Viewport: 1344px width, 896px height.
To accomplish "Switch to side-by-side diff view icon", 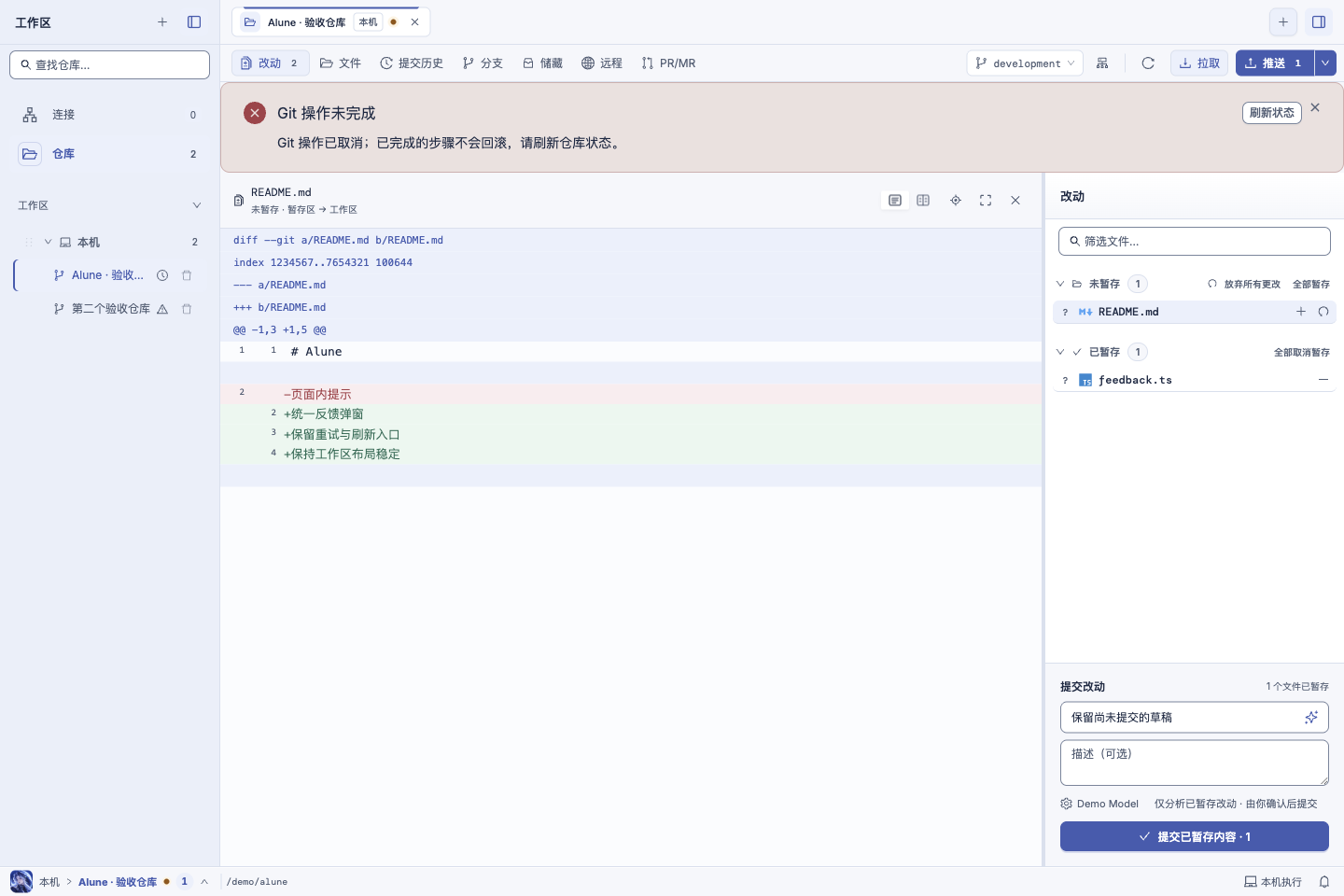I will coord(923,201).
